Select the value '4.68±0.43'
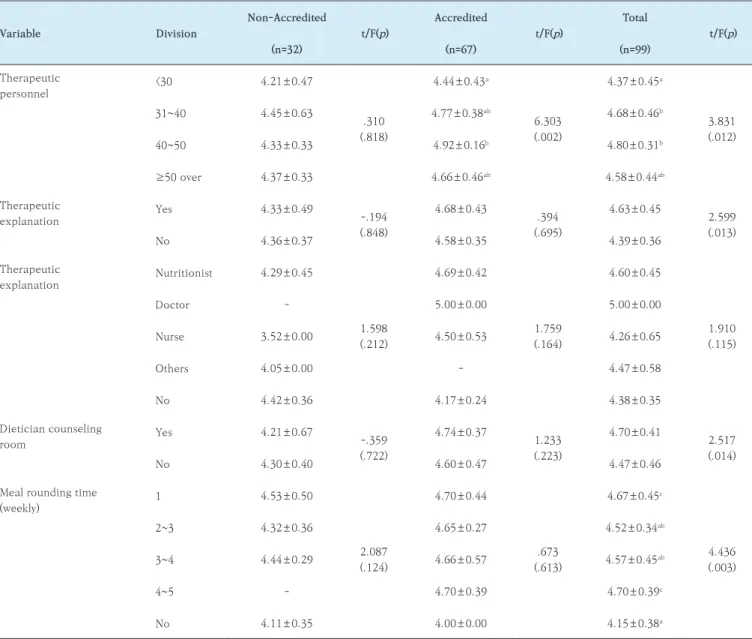Viewport: 752px width, 639px height. 461,209
